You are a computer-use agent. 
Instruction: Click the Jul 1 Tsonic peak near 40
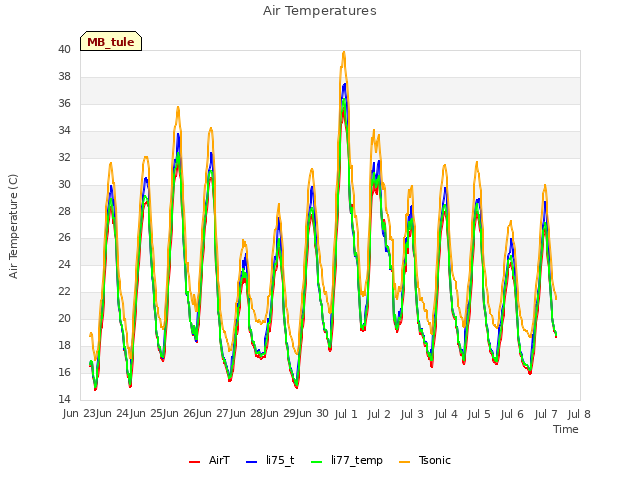pos(344,52)
